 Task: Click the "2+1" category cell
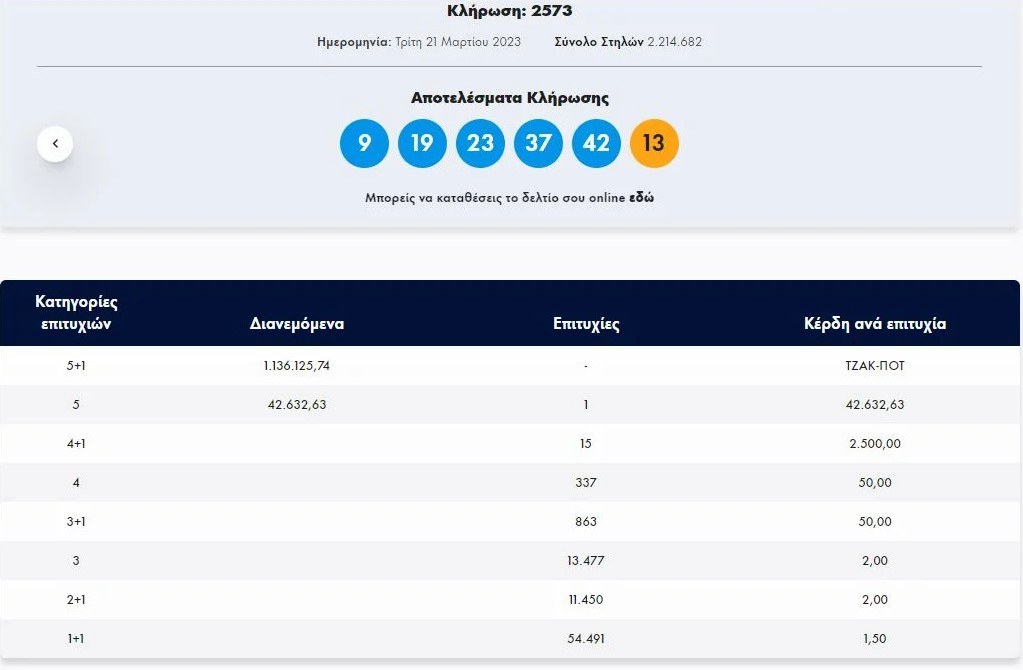point(76,600)
